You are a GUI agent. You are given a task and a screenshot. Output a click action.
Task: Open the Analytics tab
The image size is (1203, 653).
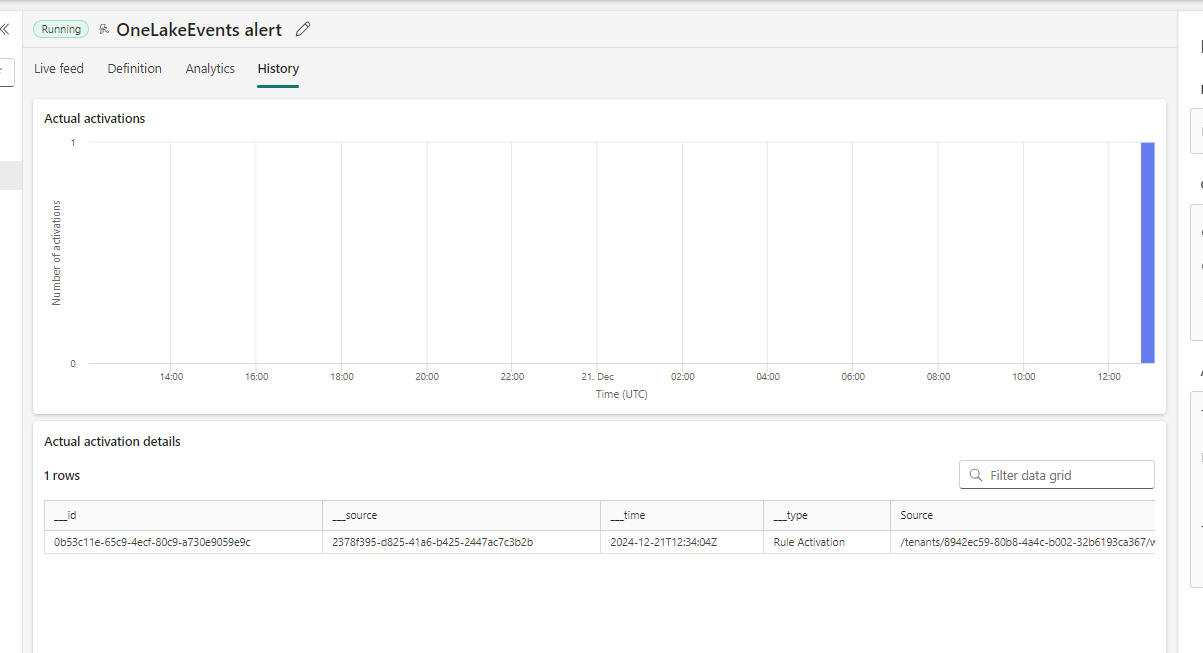pos(210,69)
